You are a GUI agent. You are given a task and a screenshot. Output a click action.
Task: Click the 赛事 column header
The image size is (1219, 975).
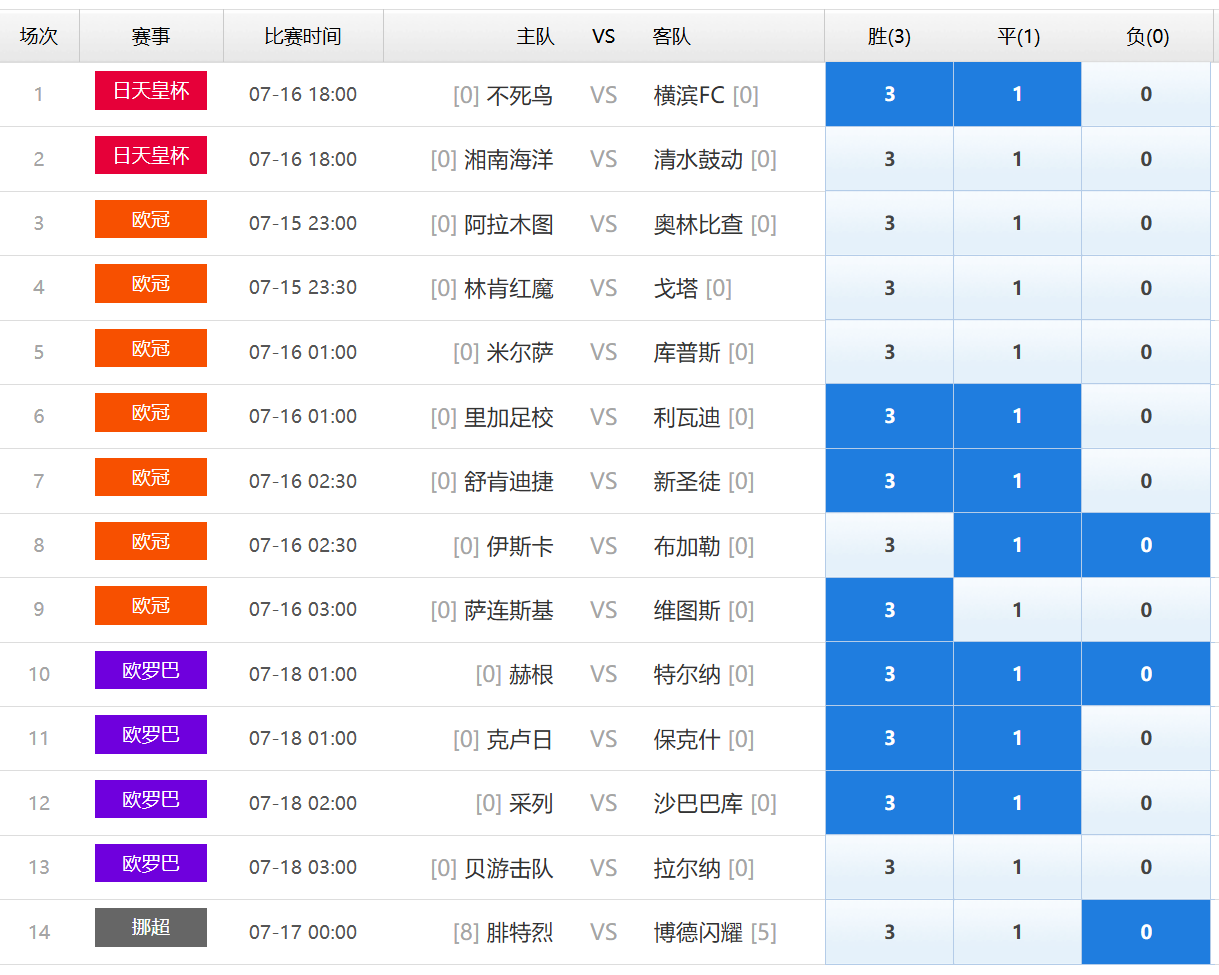point(151,37)
